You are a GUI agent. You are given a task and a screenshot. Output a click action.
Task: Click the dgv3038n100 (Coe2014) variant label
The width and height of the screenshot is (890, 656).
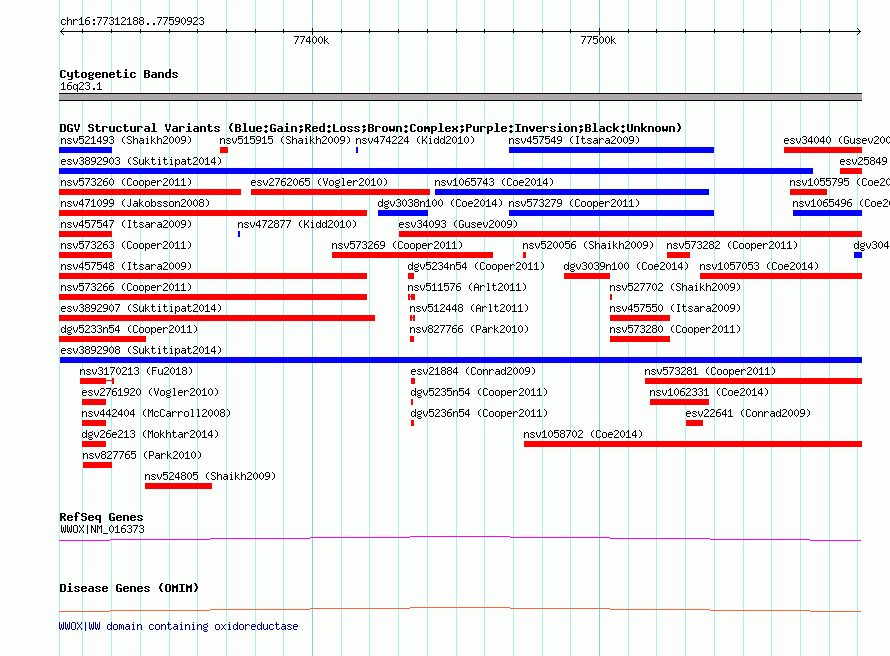pos(440,203)
